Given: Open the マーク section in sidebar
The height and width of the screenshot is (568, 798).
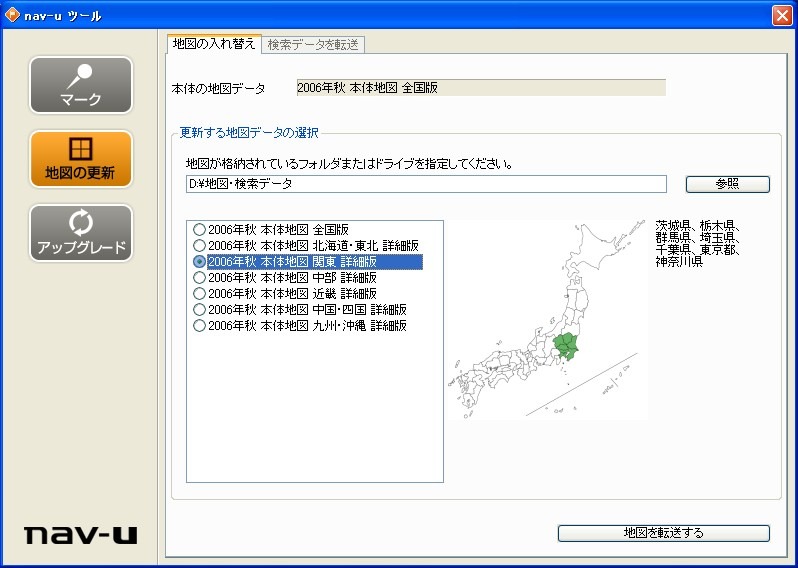Looking at the screenshot, I should pyautogui.click(x=81, y=85).
